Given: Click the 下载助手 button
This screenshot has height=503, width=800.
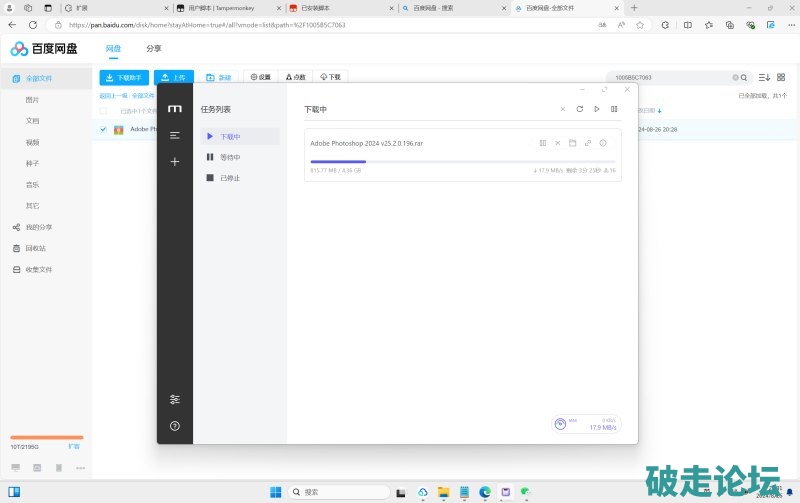Looking at the screenshot, I should pos(125,77).
